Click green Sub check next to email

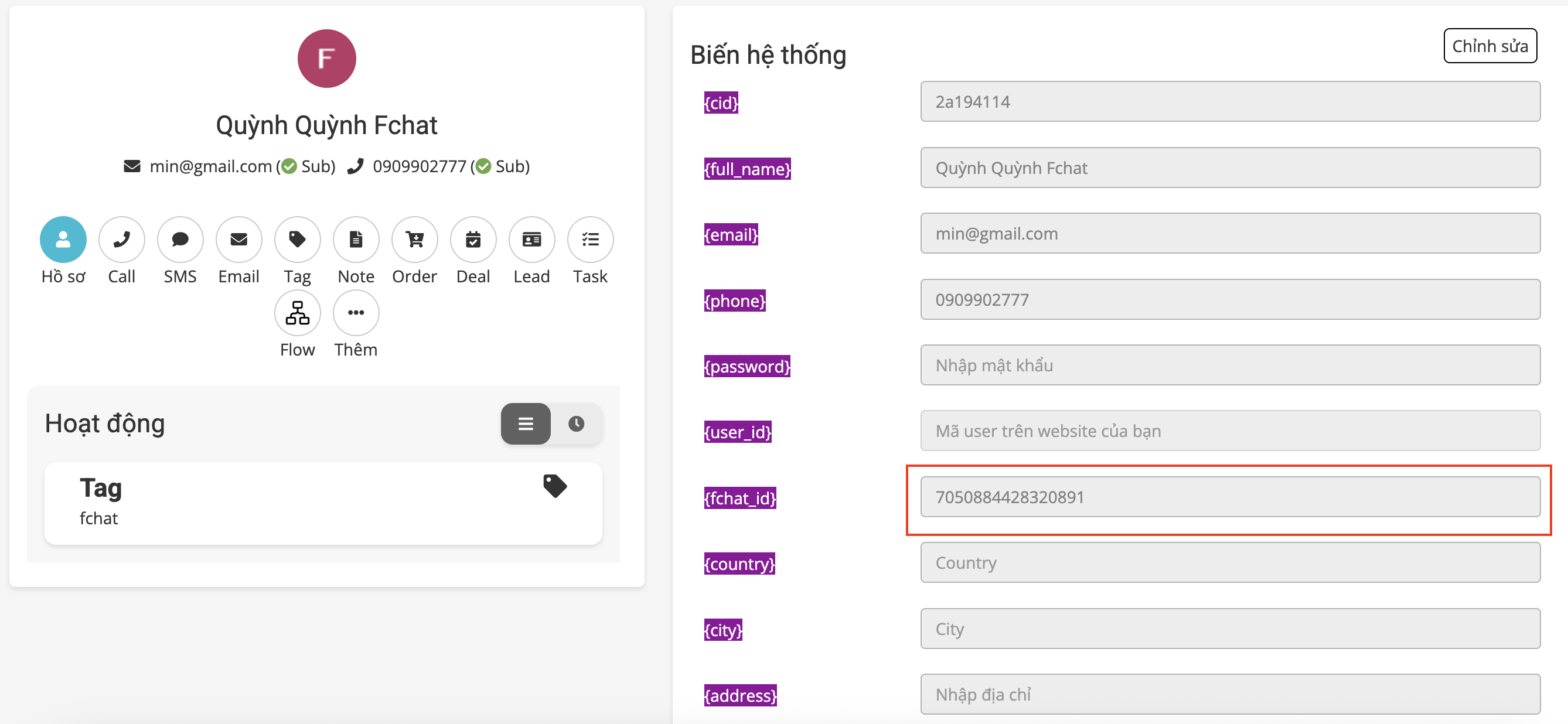pyautogui.click(x=289, y=166)
